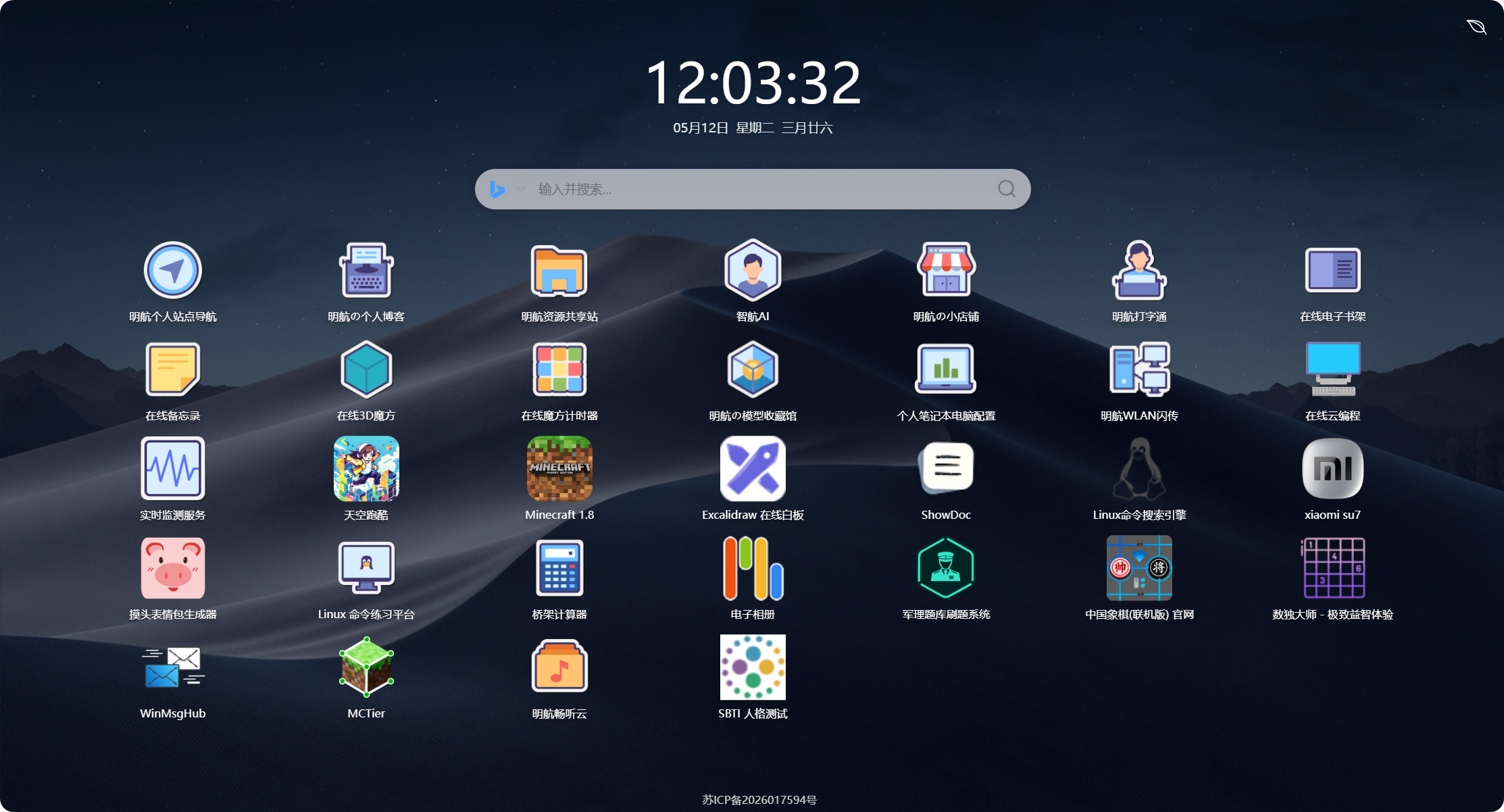This screenshot has height=812, width=1504.
Task: Open the 在线电子书架 icon
Action: pyautogui.click(x=1332, y=270)
